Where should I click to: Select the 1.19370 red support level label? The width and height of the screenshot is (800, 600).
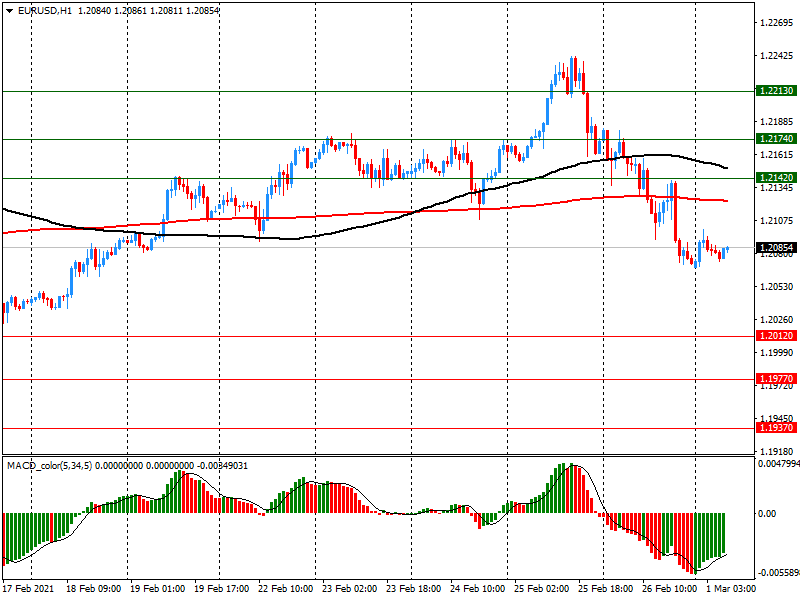click(x=777, y=428)
